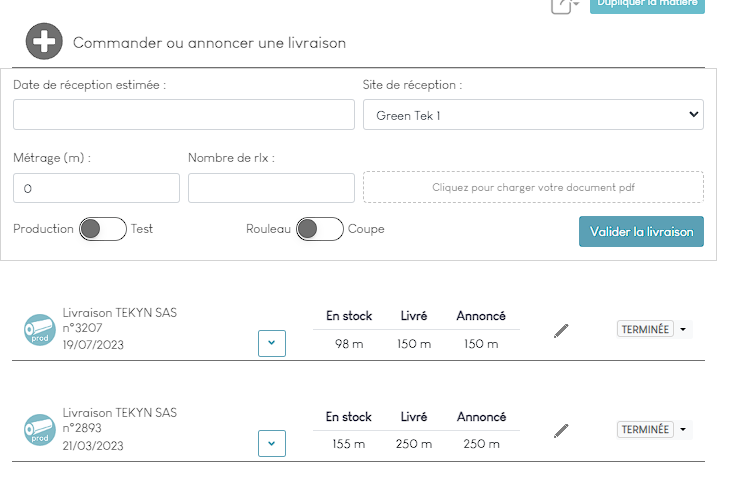Click the document icon beside the duplicate button
This screenshot has height=477, width=738.
point(565,5)
